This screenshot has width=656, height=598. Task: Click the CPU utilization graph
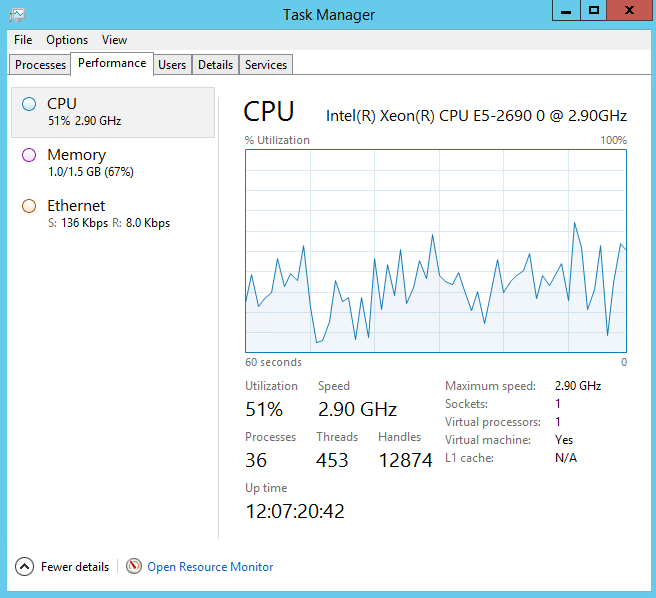(435, 250)
